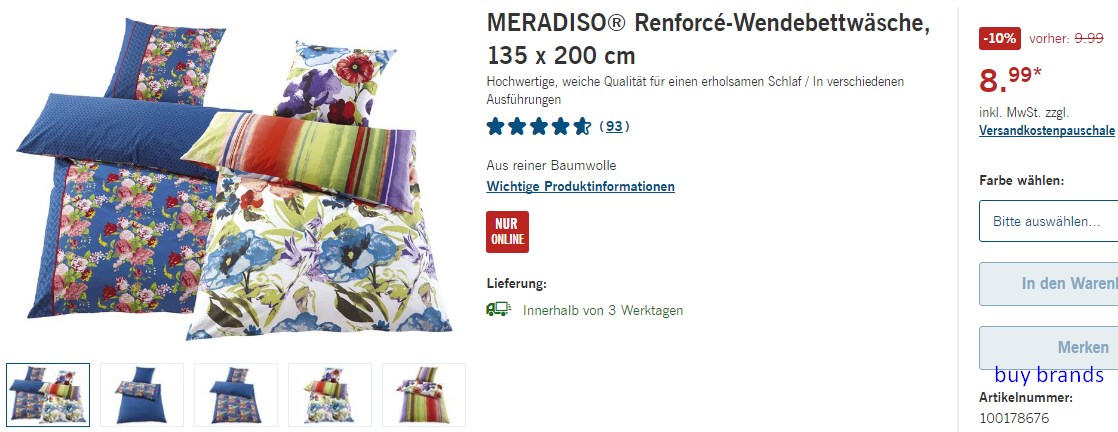Open the 93 reviews link
1118x432 pixels.
[614, 127]
